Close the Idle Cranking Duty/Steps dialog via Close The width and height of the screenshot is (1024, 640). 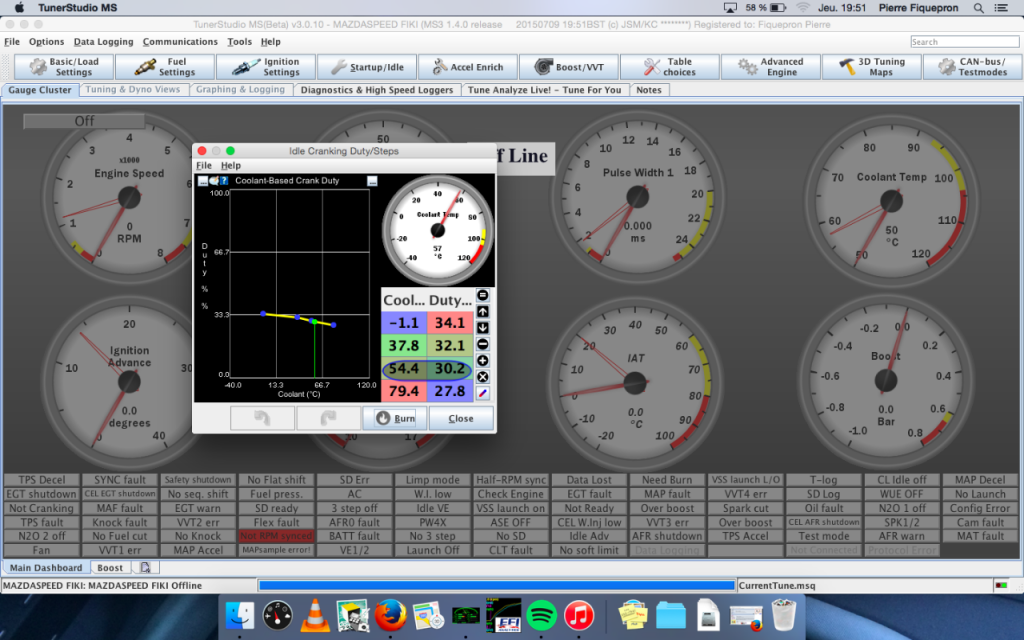(x=461, y=418)
